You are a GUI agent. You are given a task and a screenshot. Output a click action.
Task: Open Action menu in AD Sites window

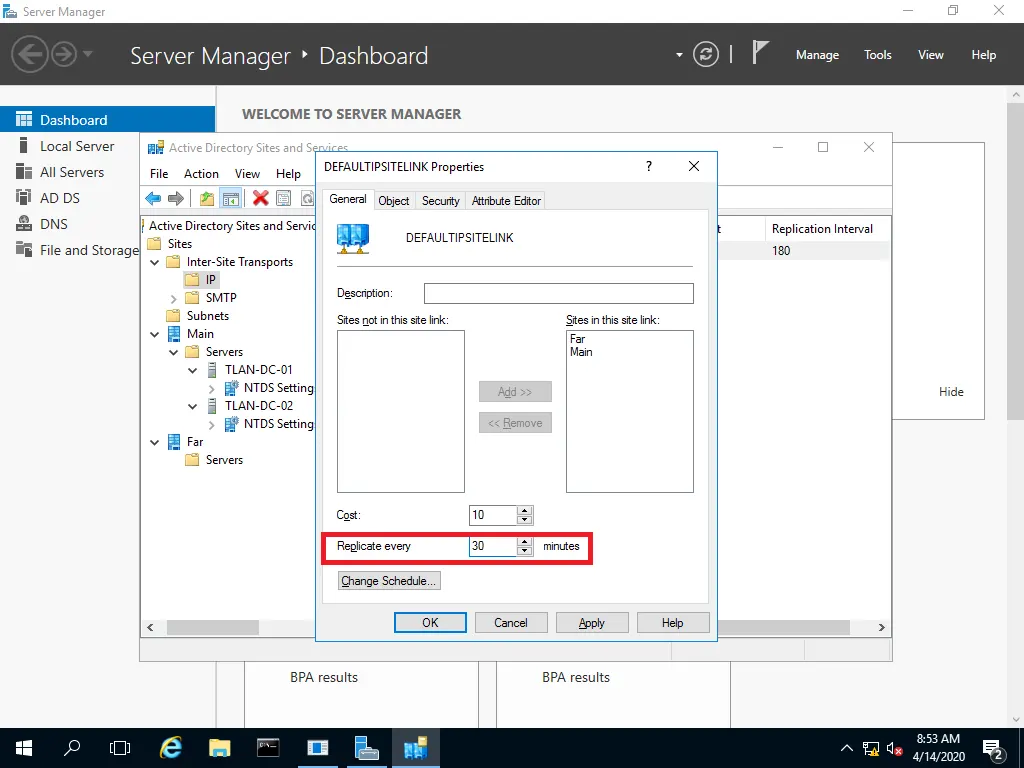pyautogui.click(x=201, y=173)
